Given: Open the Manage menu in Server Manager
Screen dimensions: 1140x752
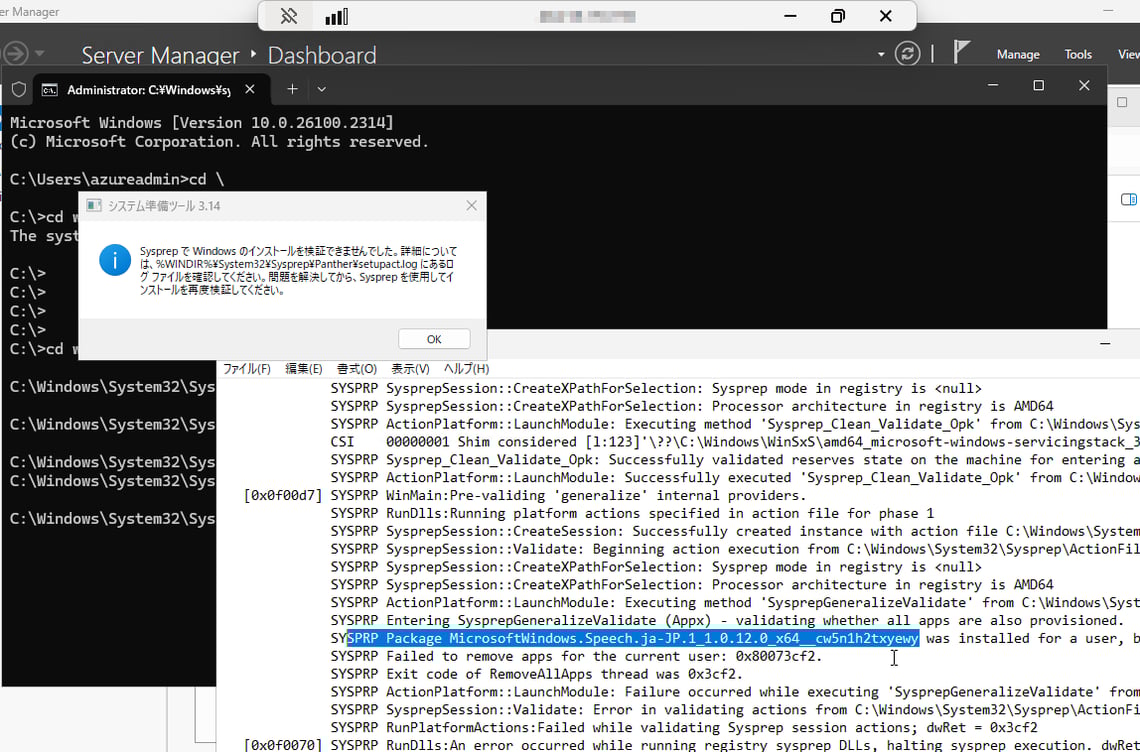Looking at the screenshot, I should pyautogui.click(x=1018, y=53).
